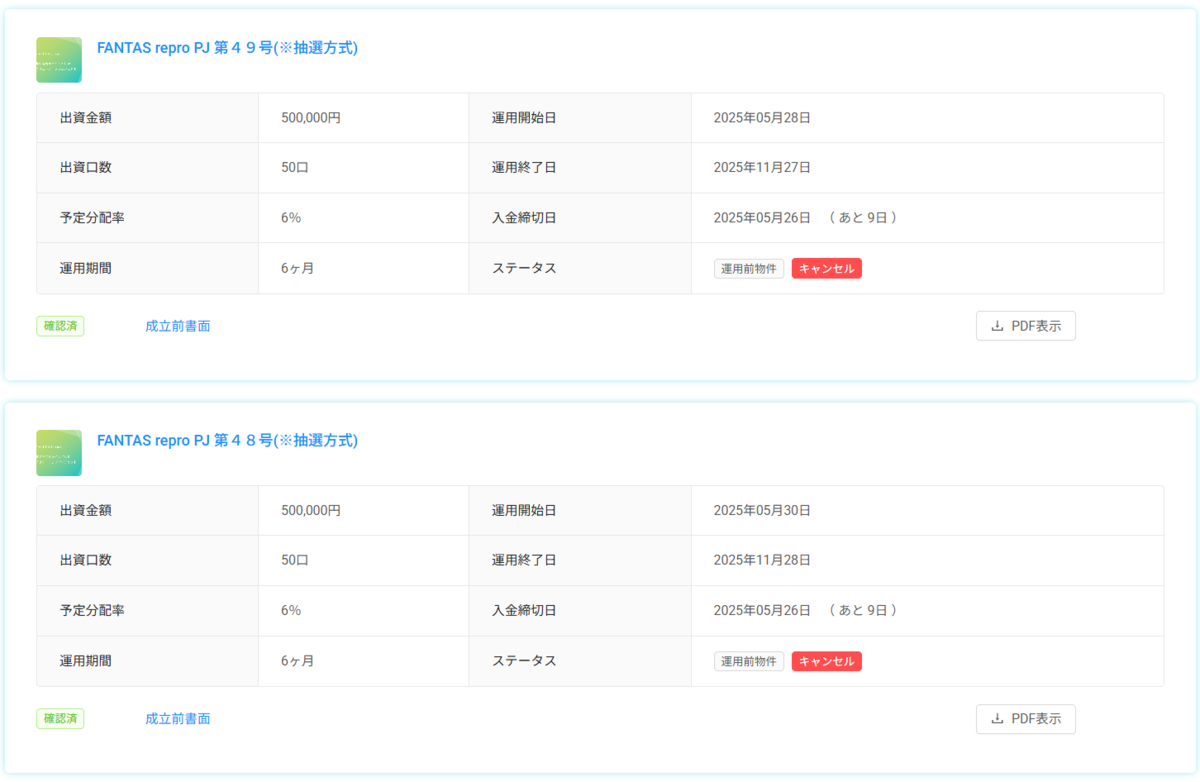Click 50口 value in 第４９号 card
The width and height of the screenshot is (1200, 782).
(x=295, y=168)
